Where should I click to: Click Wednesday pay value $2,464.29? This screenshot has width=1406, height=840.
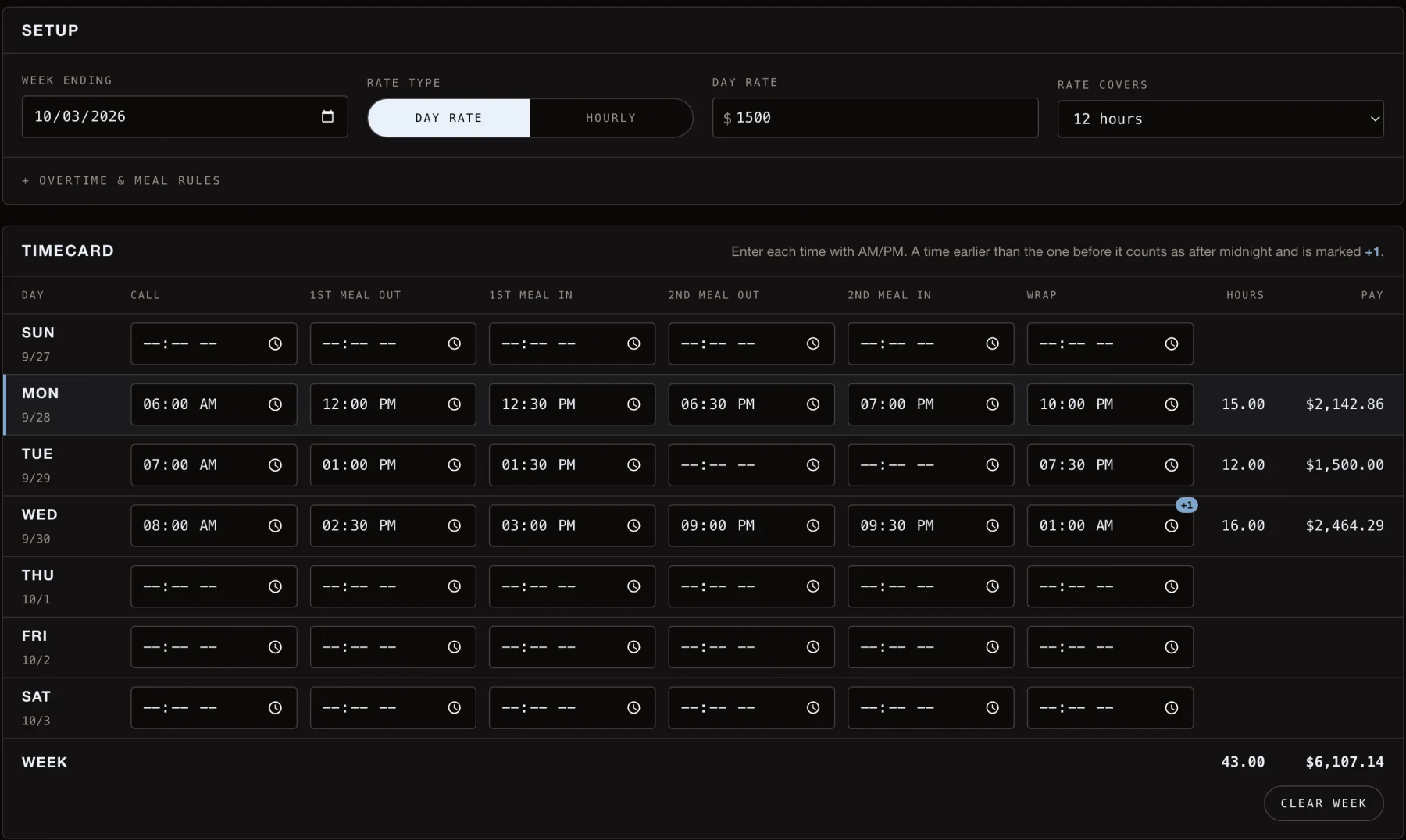click(x=1344, y=526)
